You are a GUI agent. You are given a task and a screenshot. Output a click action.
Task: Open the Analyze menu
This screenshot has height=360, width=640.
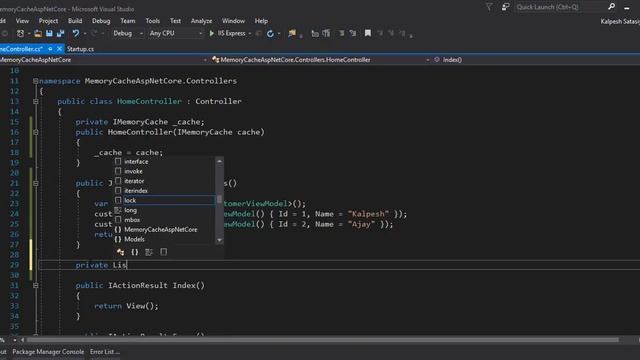point(201,21)
